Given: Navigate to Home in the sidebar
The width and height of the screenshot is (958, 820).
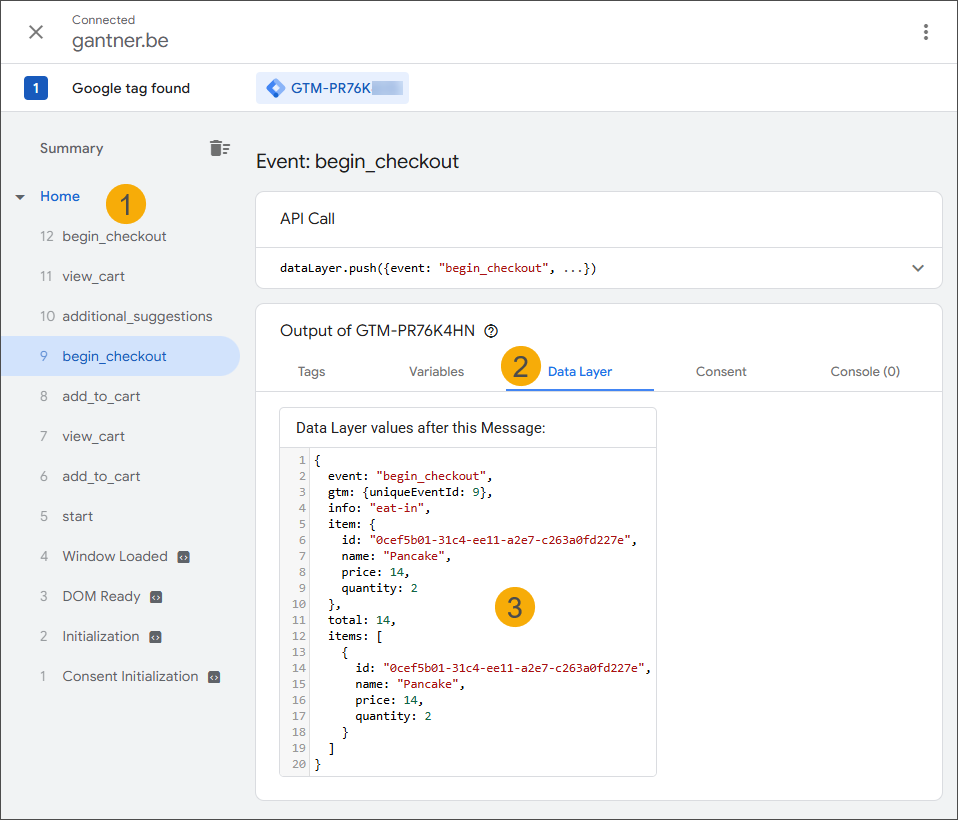Looking at the screenshot, I should click(x=60, y=196).
